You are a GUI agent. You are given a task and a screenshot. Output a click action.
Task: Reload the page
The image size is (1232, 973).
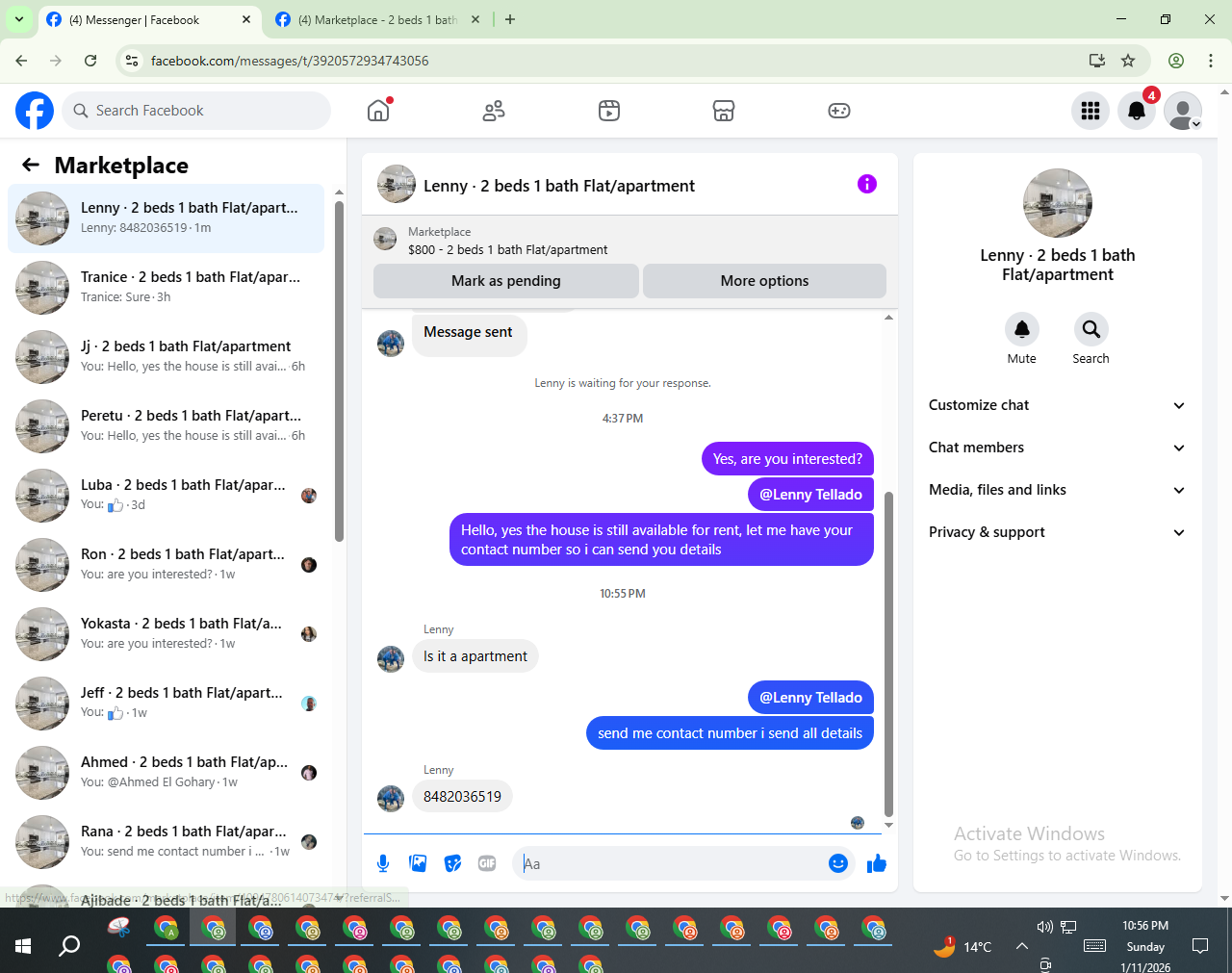pyautogui.click(x=90, y=61)
